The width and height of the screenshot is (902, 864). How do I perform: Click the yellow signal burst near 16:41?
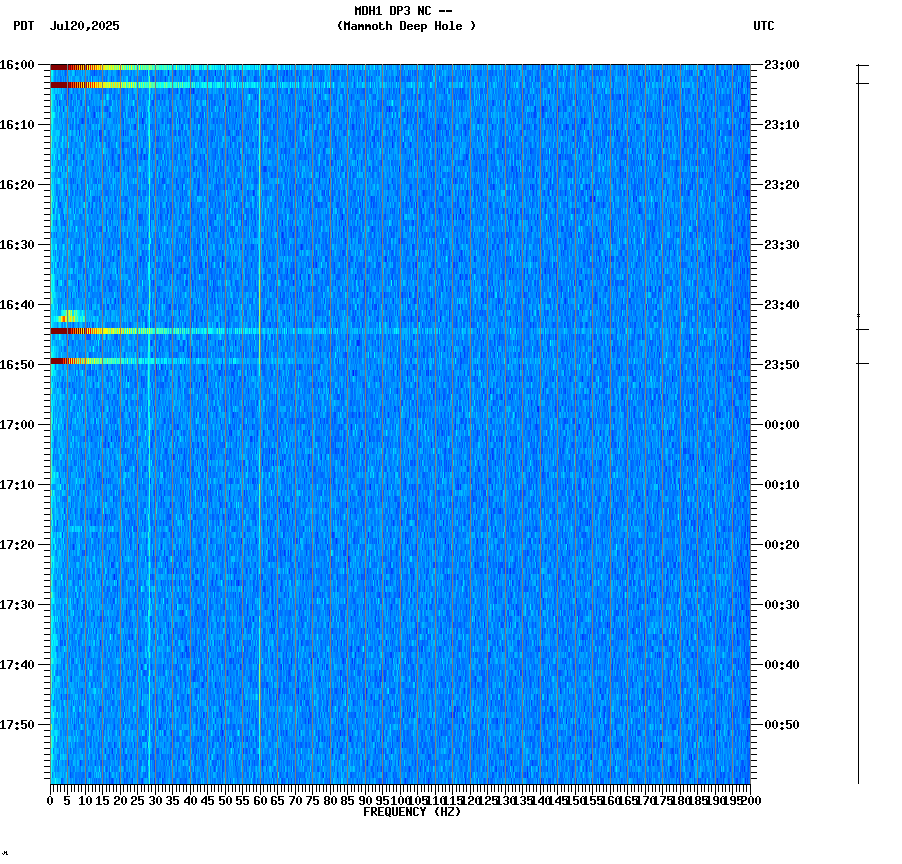coord(72,314)
